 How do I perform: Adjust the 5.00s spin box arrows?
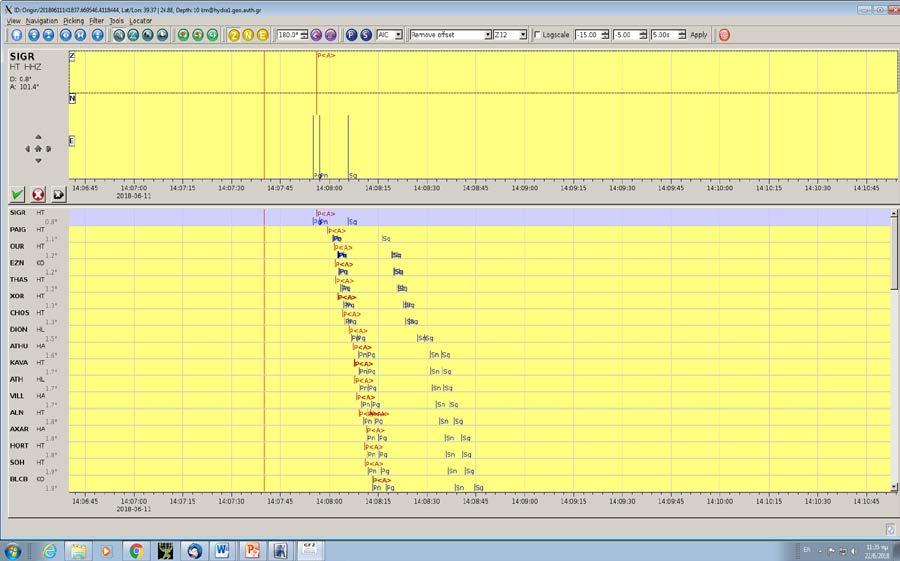pyautogui.click(x=682, y=35)
